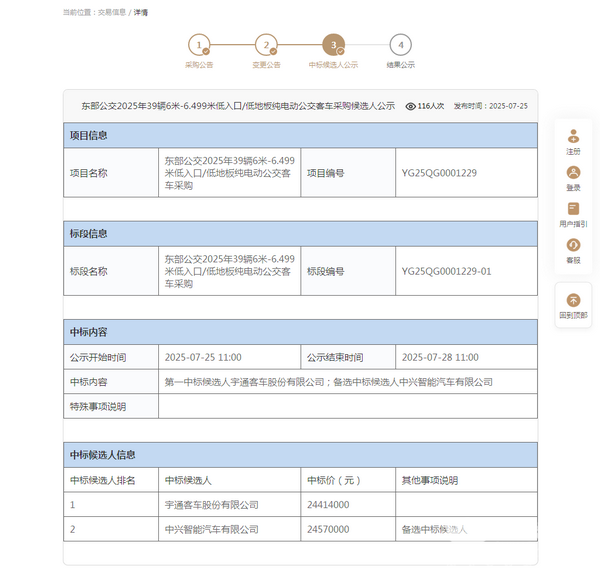The image size is (600, 575).
Task: Click the 客服 customer service icon
Action: point(573,244)
